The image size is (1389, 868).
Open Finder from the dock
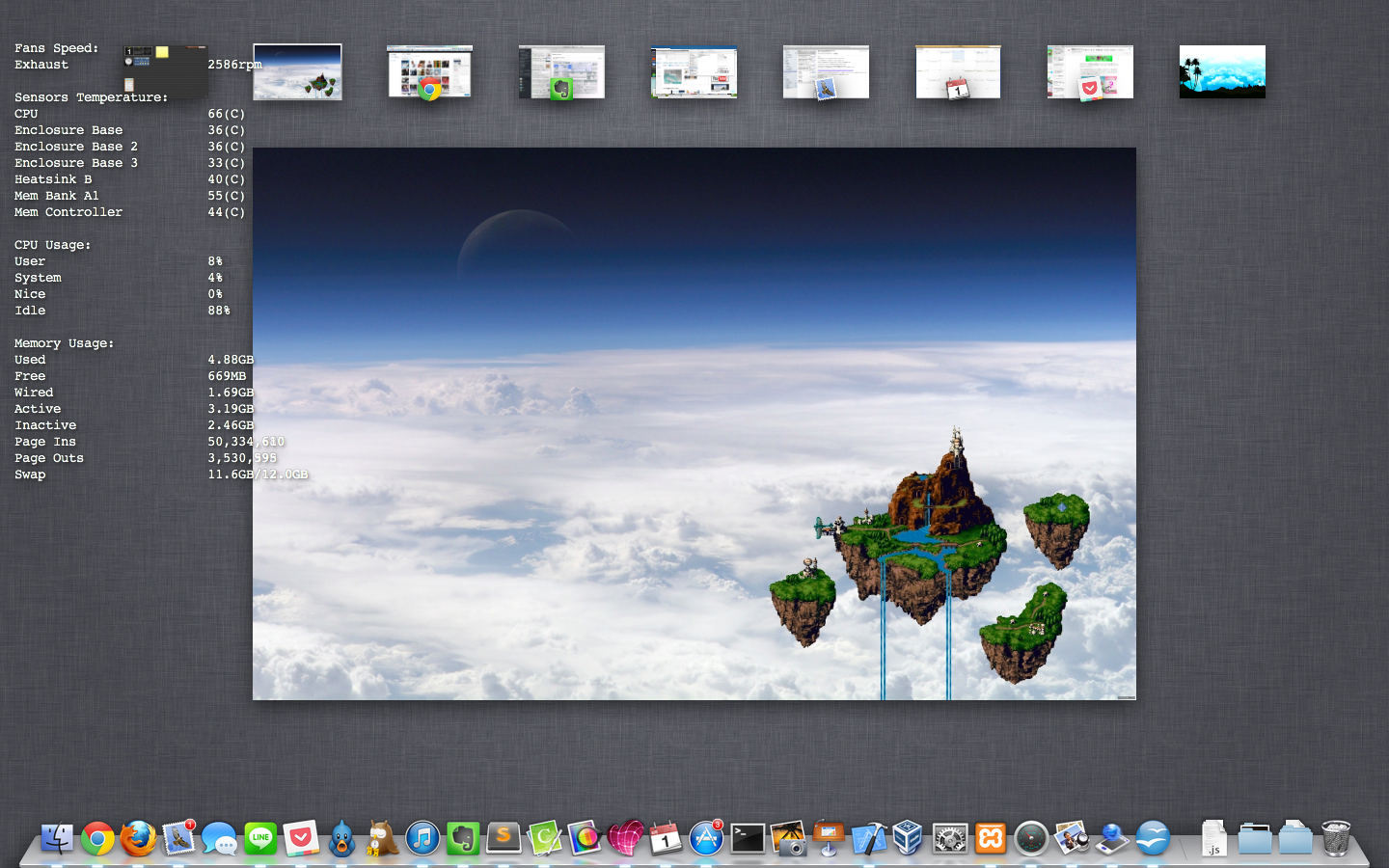58,838
